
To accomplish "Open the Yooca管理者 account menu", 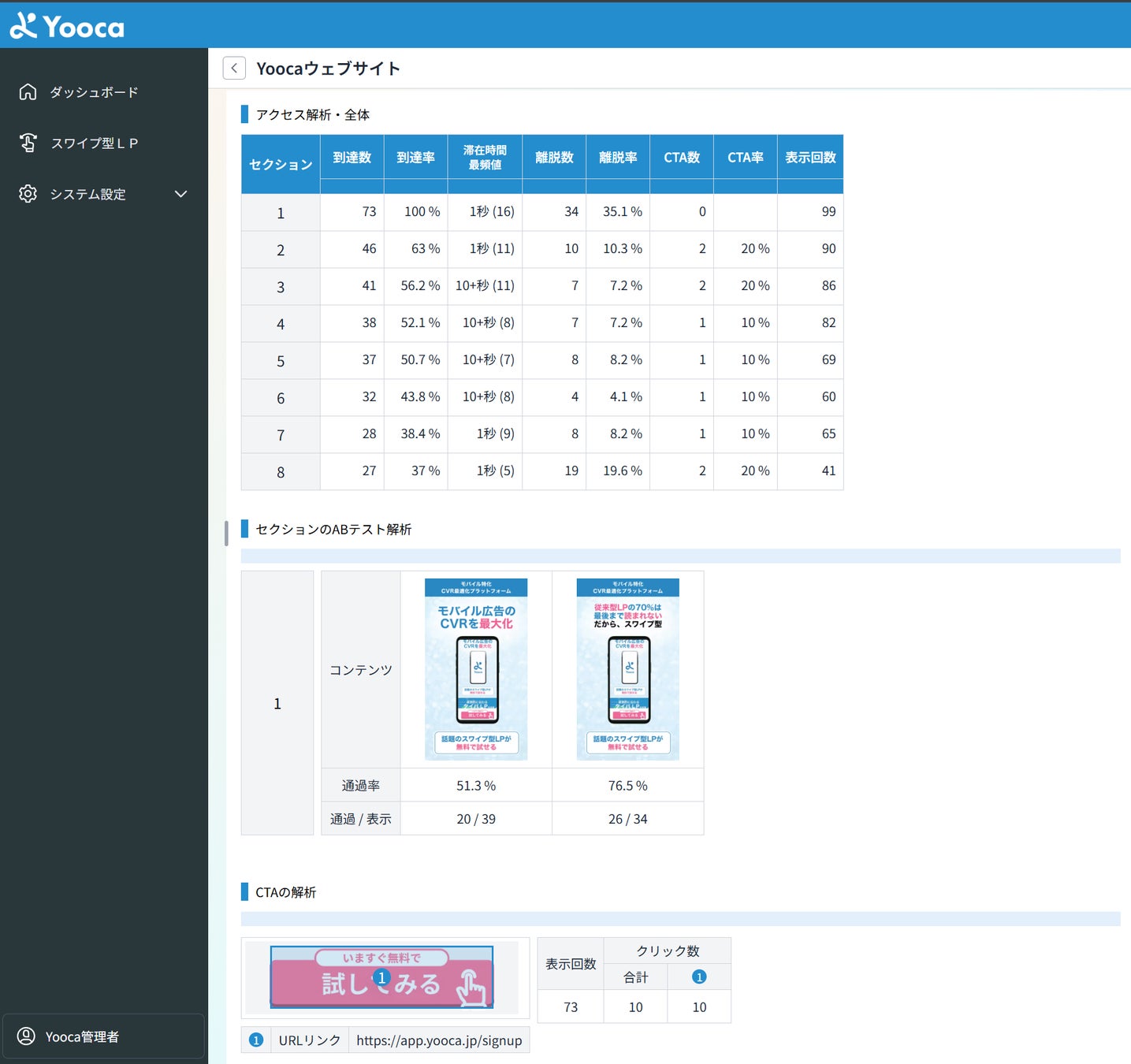I will coord(103,1036).
